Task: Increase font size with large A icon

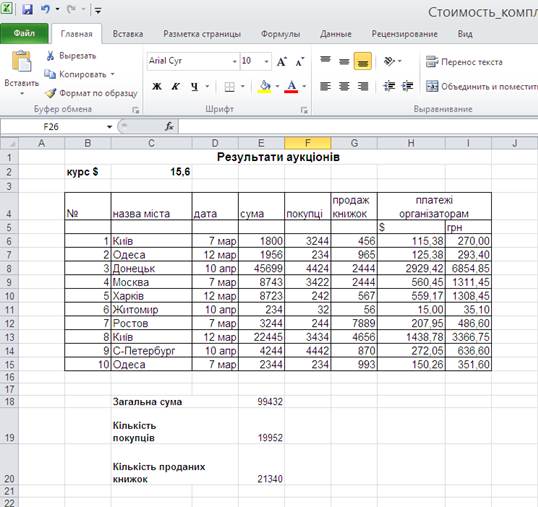Action: [x=282, y=62]
